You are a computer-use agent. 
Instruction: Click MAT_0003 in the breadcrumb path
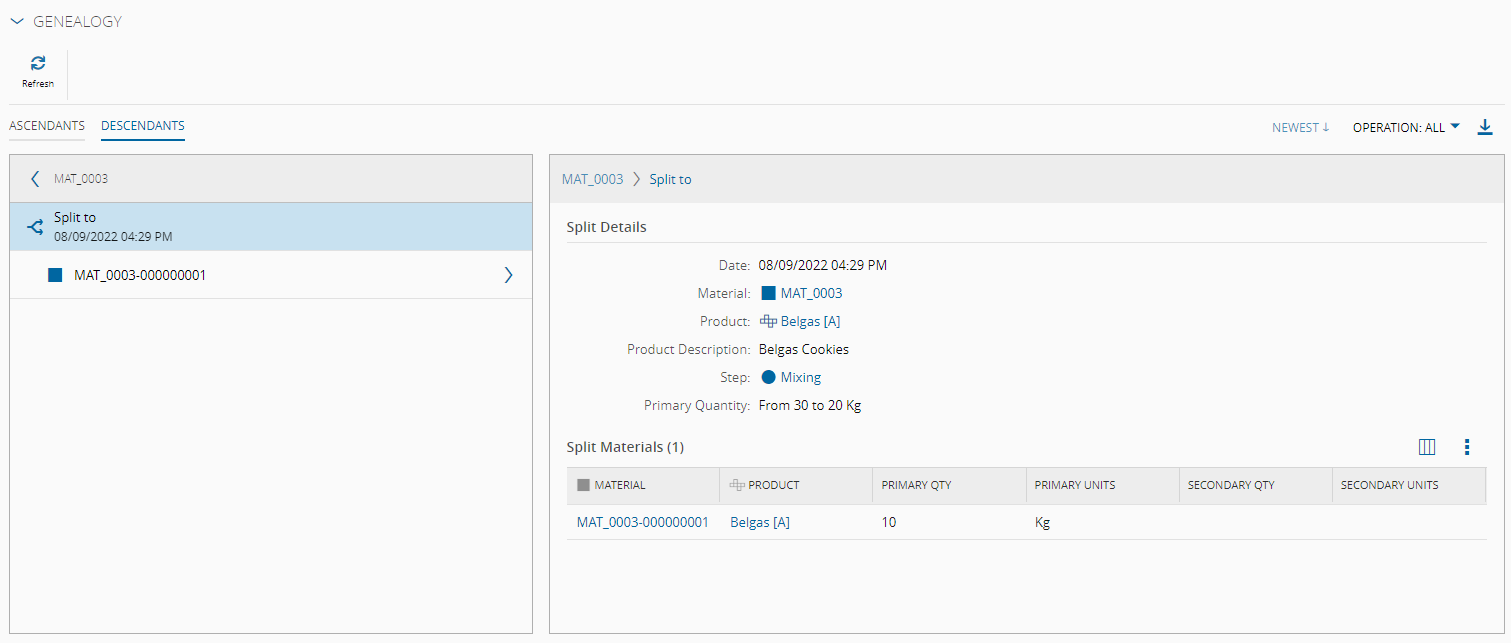(x=592, y=179)
